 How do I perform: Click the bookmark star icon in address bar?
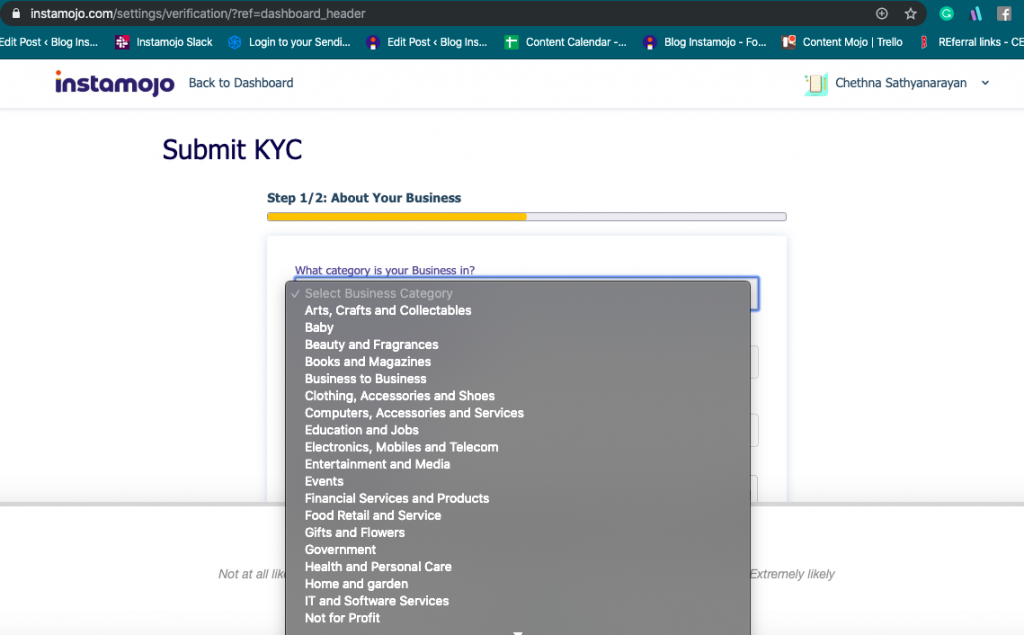click(910, 14)
